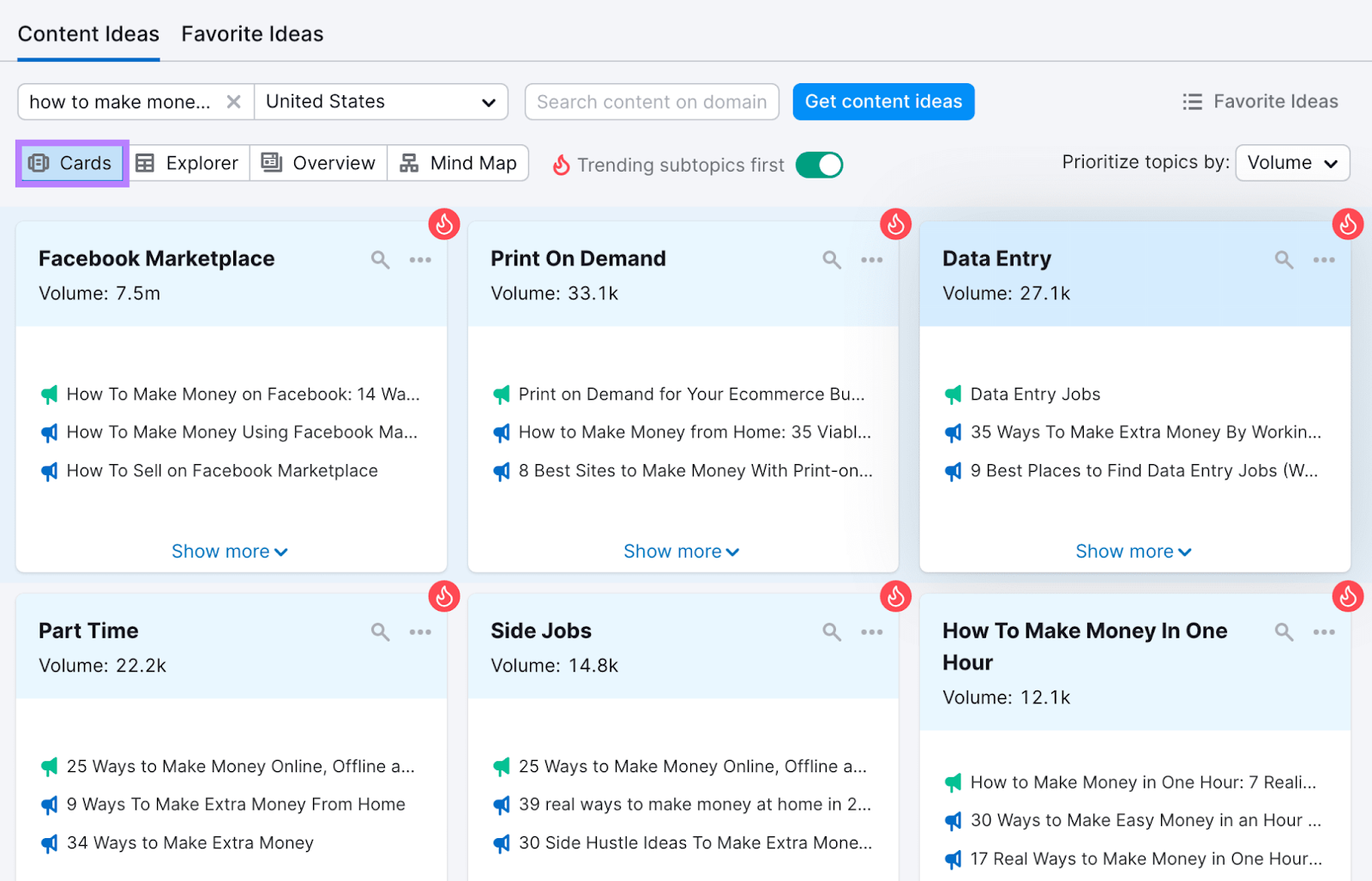Select the Content Ideas tab

tap(88, 33)
